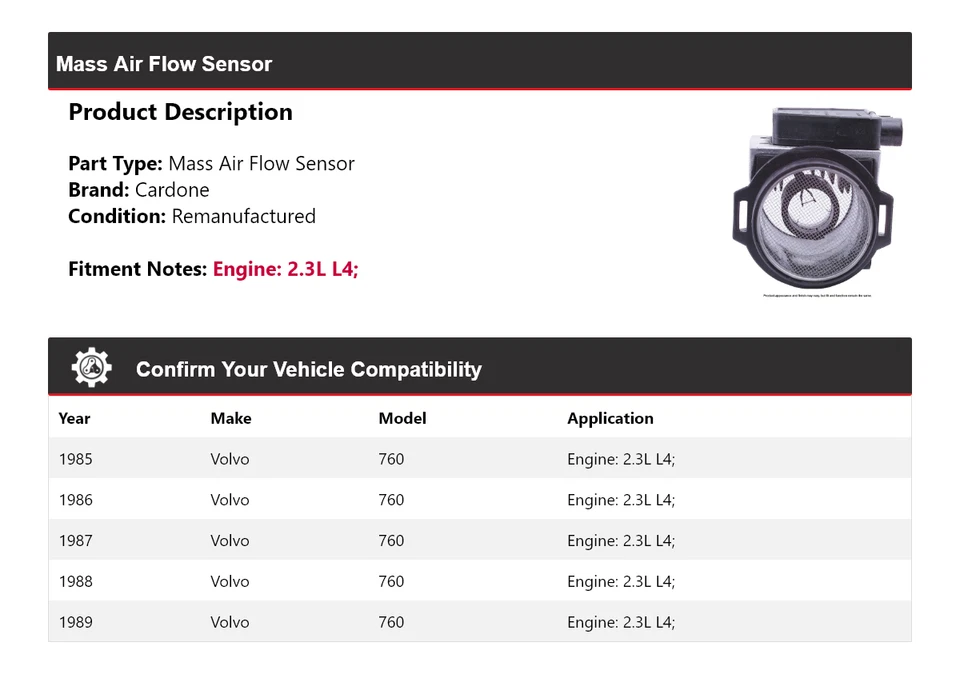This screenshot has width=960, height=674.
Task: Click the Year column header
Action: [x=74, y=418]
